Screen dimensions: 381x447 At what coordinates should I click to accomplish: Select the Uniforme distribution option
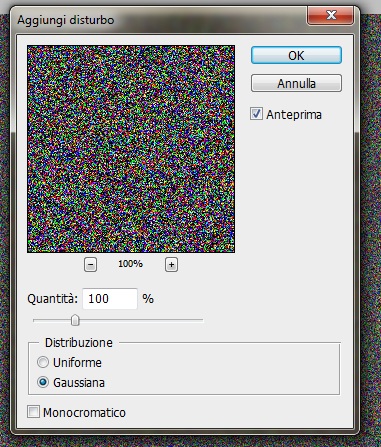click(43, 362)
